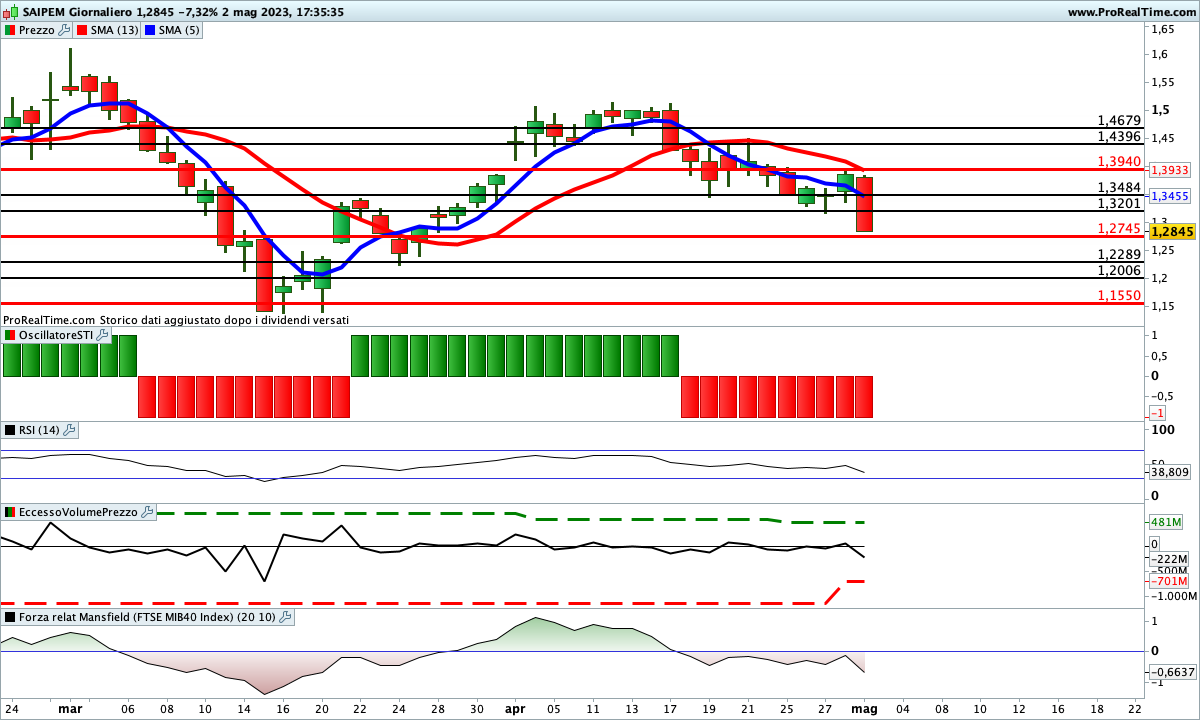Click the red 1,2745 level label
The height and width of the screenshot is (720, 1200).
click(x=1119, y=228)
